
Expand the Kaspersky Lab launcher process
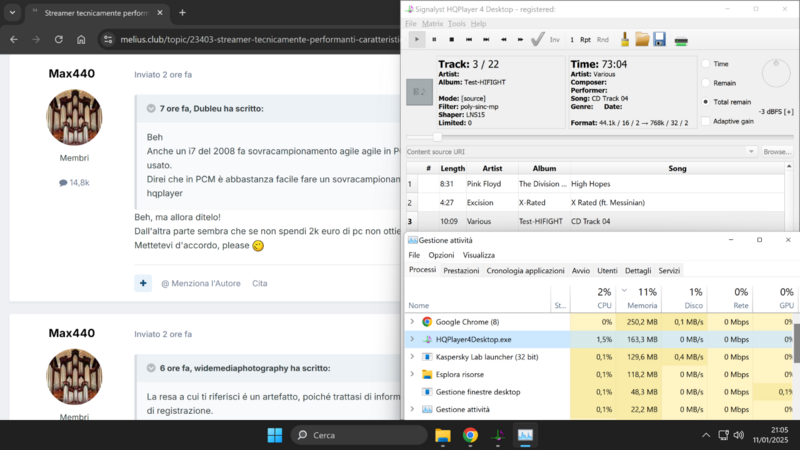point(412,357)
